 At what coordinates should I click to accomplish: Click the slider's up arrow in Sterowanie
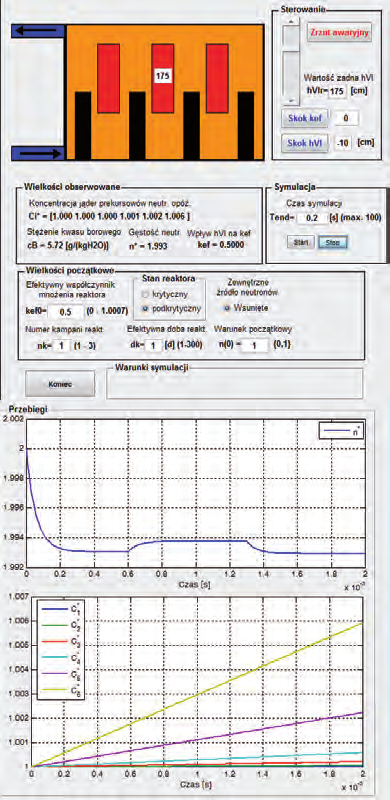(291, 21)
